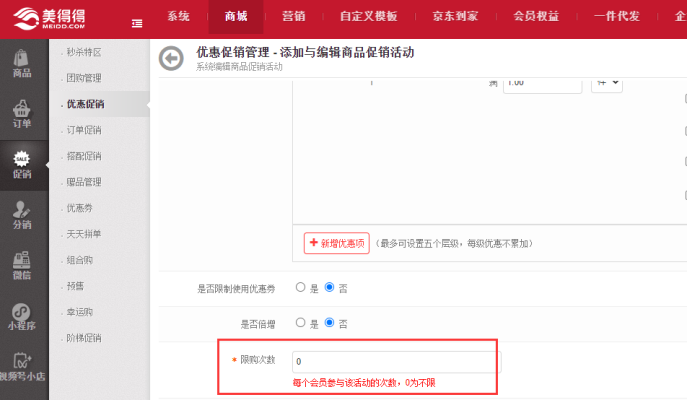This screenshot has width=688, height=400.
Task: Open the 营销 top menu
Action: [294, 17]
